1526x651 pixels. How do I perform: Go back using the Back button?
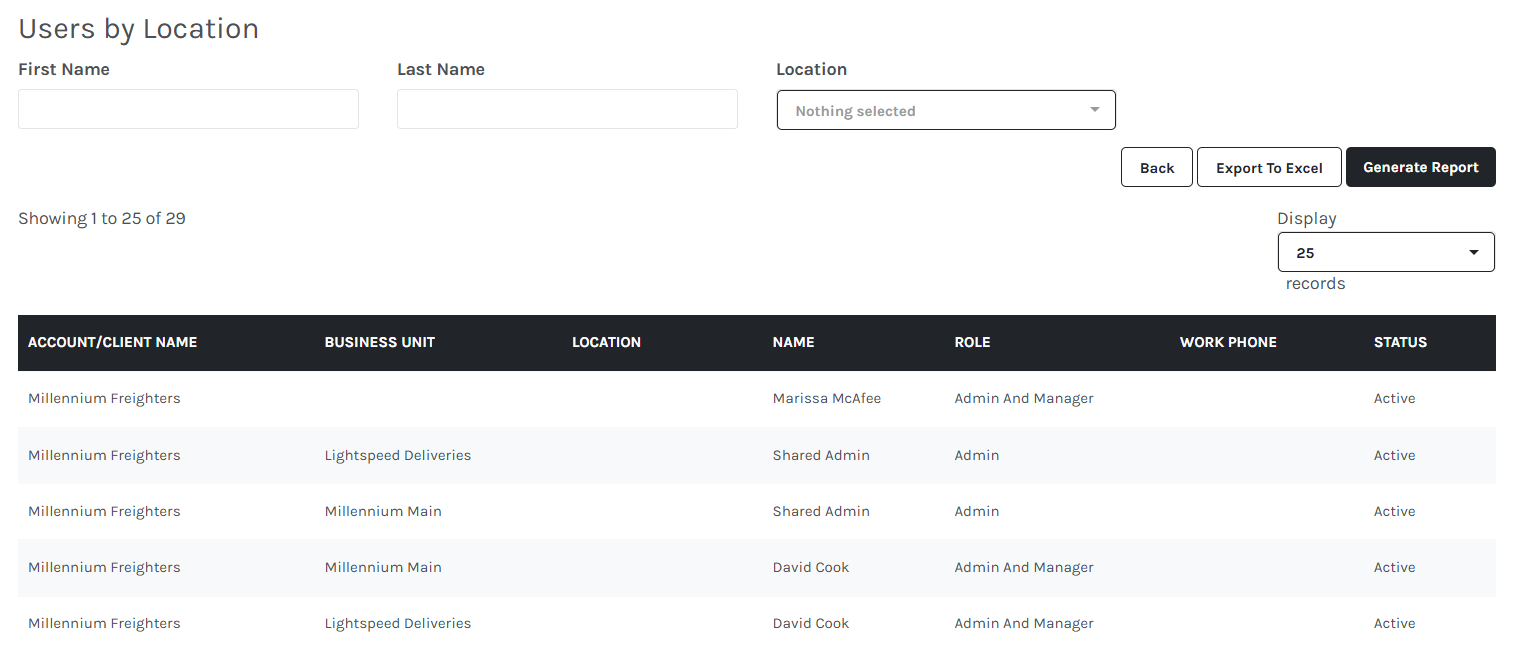pos(1157,167)
